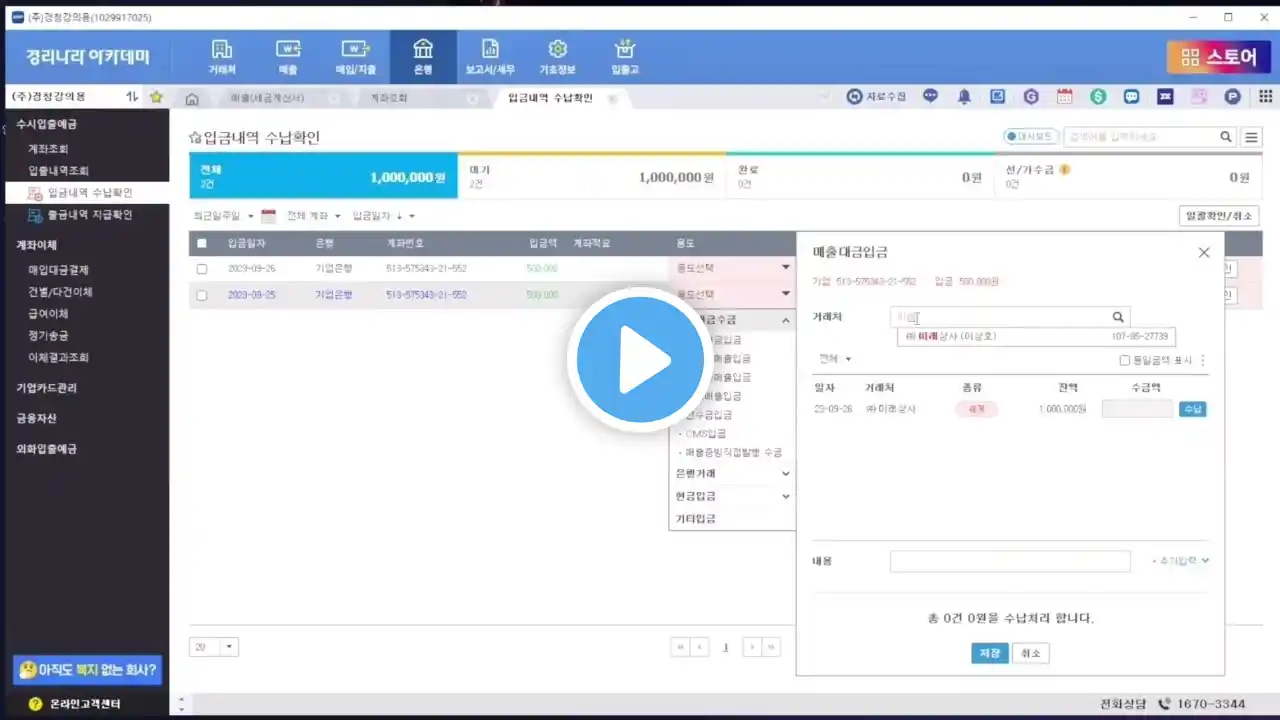Screen dimensions: 1280x720
Task: Click the 수납 button in dialog
Action: pyautogui.click(x=1192, y=409)
